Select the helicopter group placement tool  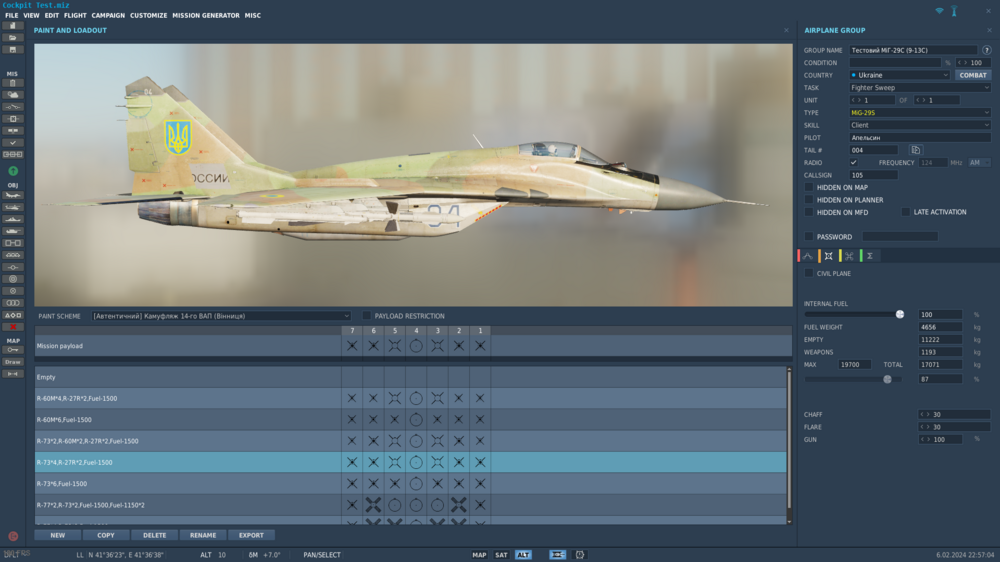(13, 207)
